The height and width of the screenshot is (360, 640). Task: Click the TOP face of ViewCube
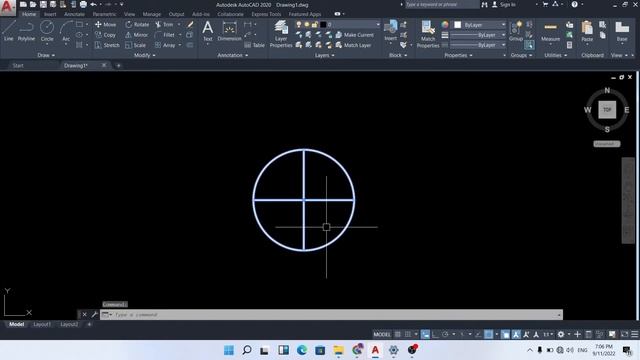pos(607,110)
